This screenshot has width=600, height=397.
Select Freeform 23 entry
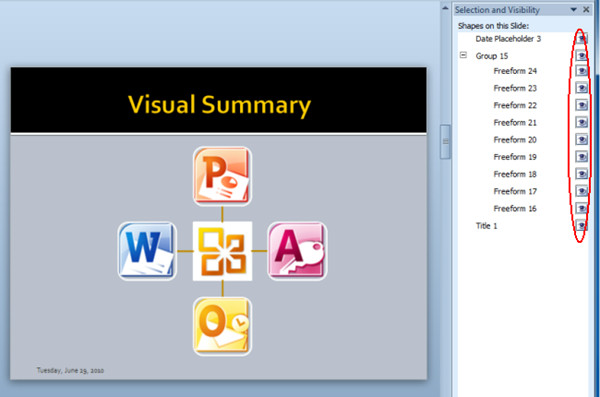pos(515,88)
